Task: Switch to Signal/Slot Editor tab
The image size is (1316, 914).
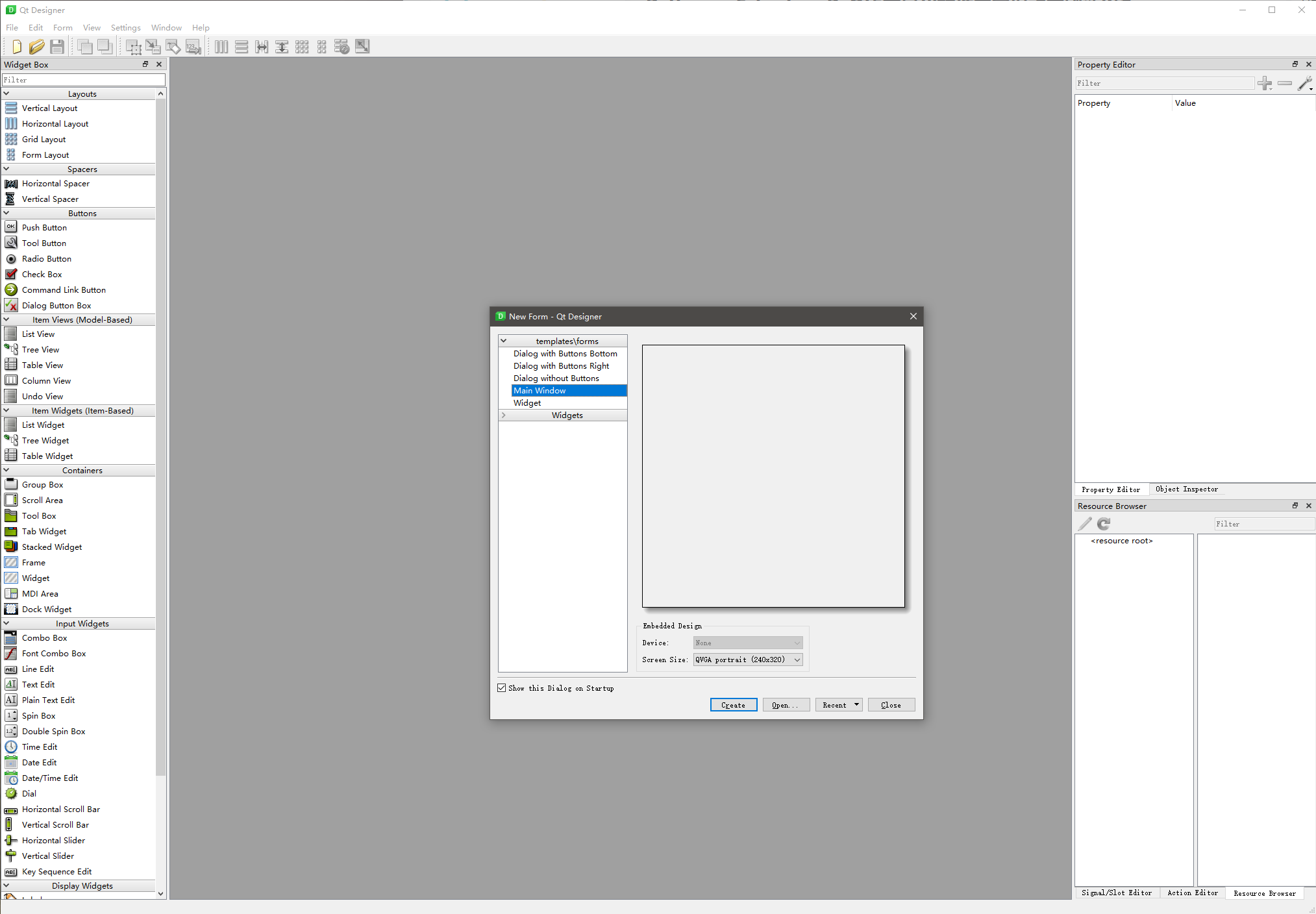Action: click(x=1117, y=893)
